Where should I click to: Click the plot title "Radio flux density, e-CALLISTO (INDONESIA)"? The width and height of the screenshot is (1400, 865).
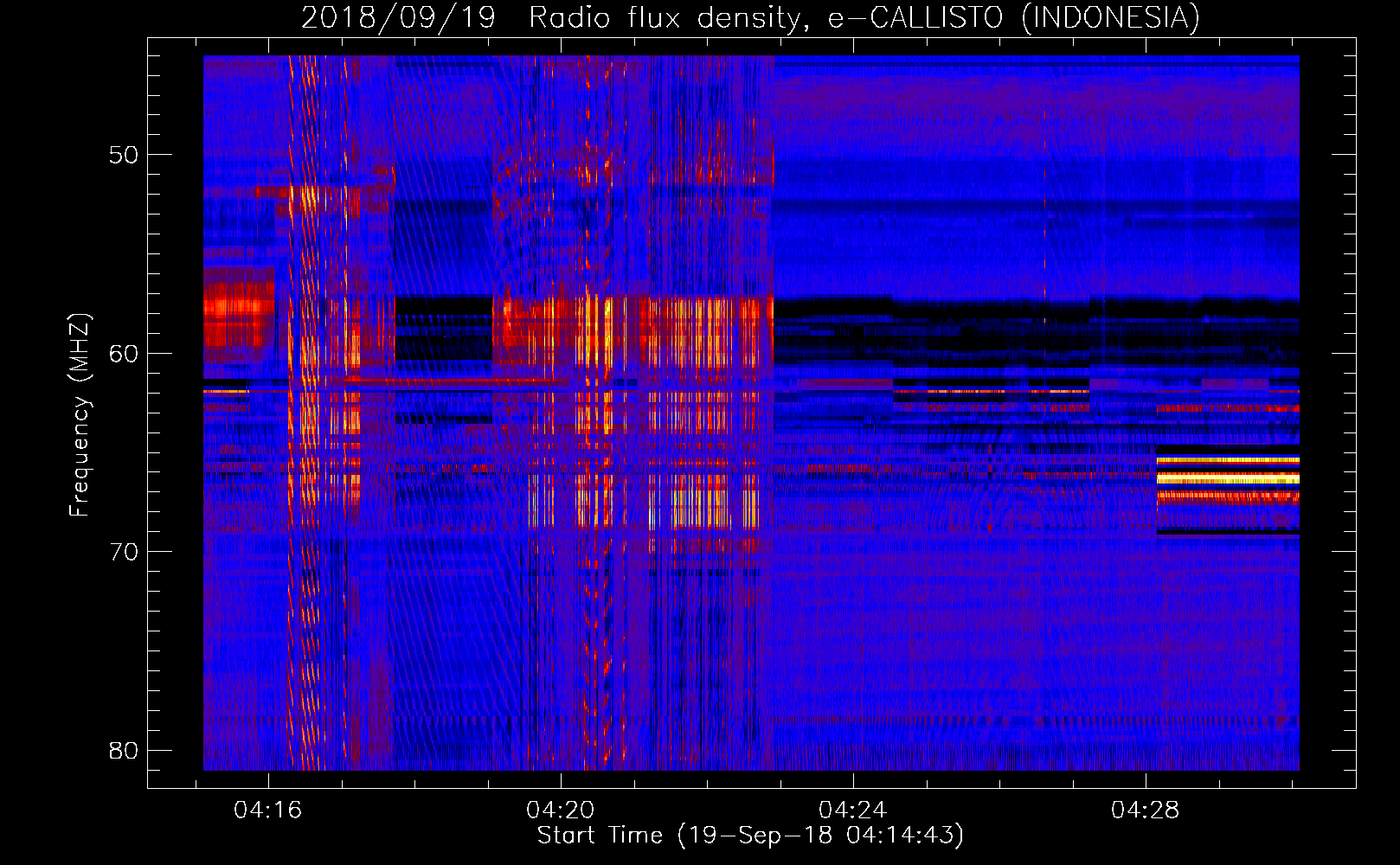pyautogui.click(x=864, y=18)
